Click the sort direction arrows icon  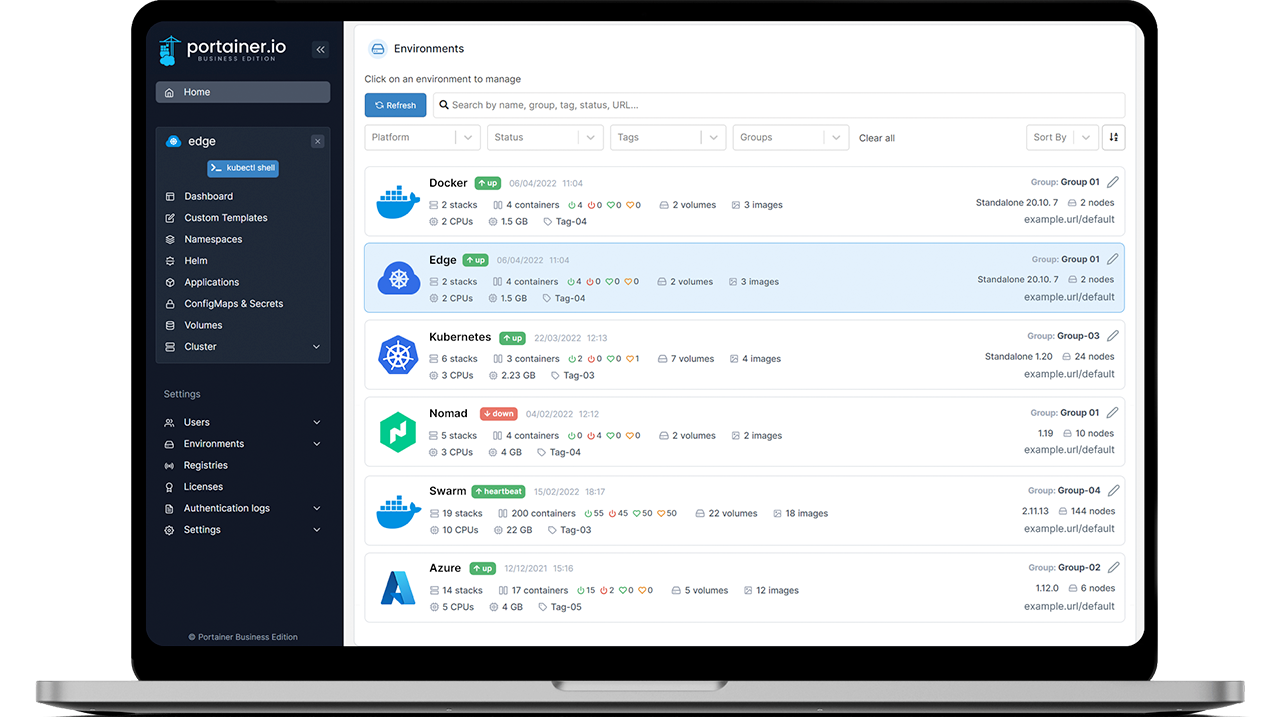[1113, 137]
